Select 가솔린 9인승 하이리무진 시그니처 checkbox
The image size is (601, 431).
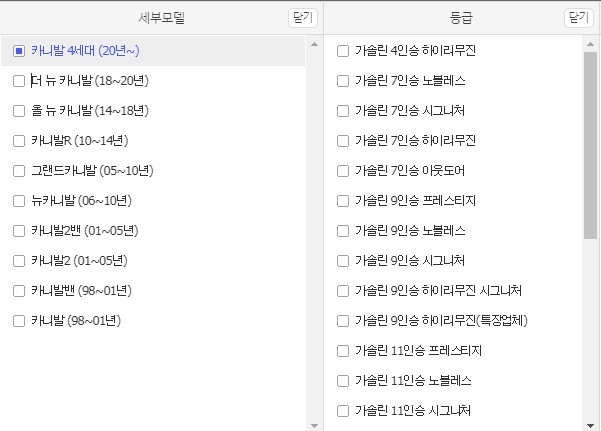coord(343,291)
